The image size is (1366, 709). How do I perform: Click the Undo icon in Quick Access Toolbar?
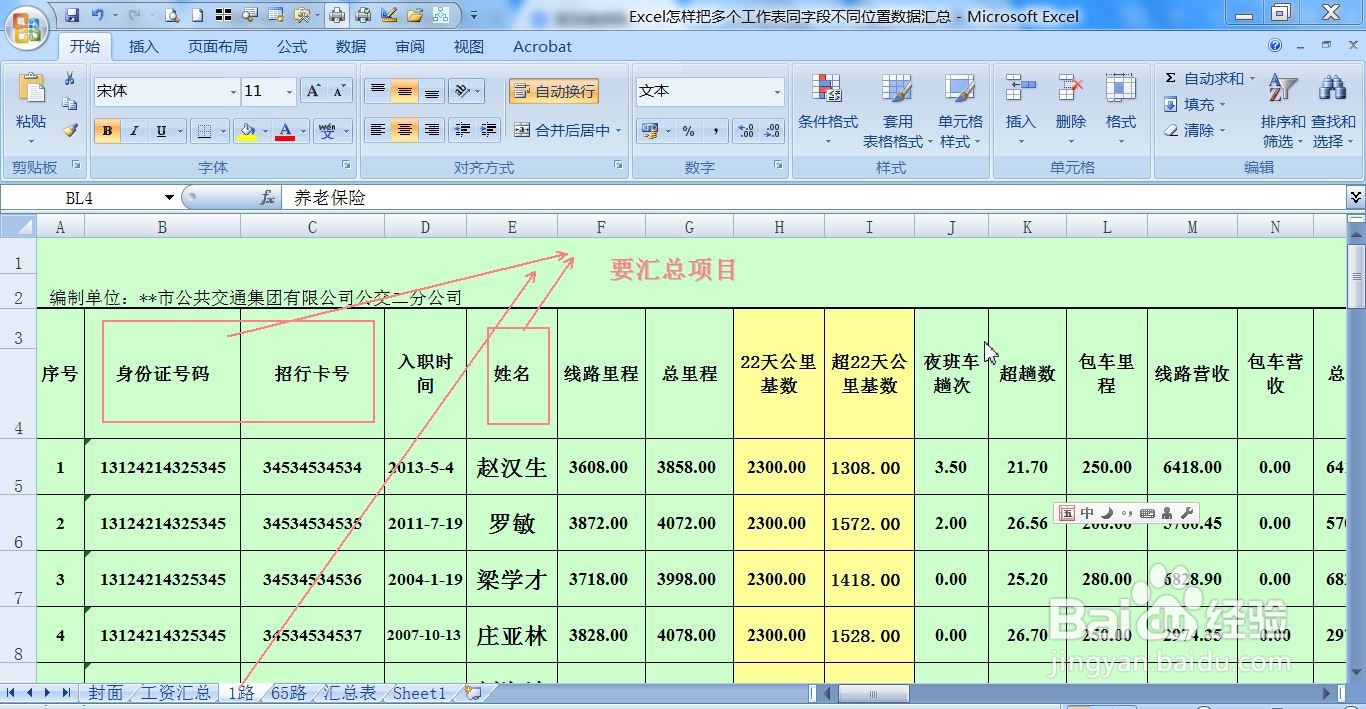coord(99,13)
